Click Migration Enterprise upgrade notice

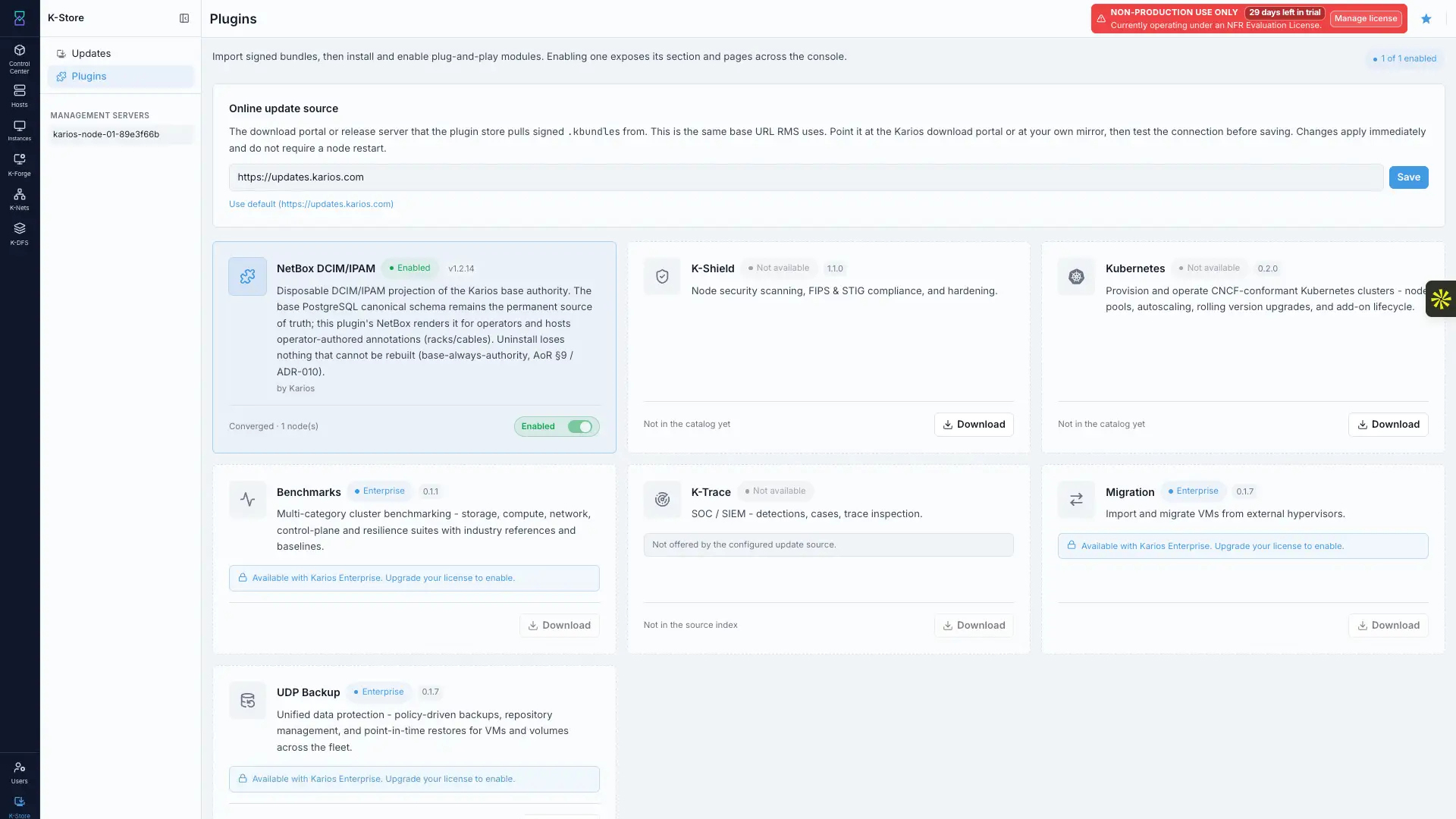point(1243,546)
